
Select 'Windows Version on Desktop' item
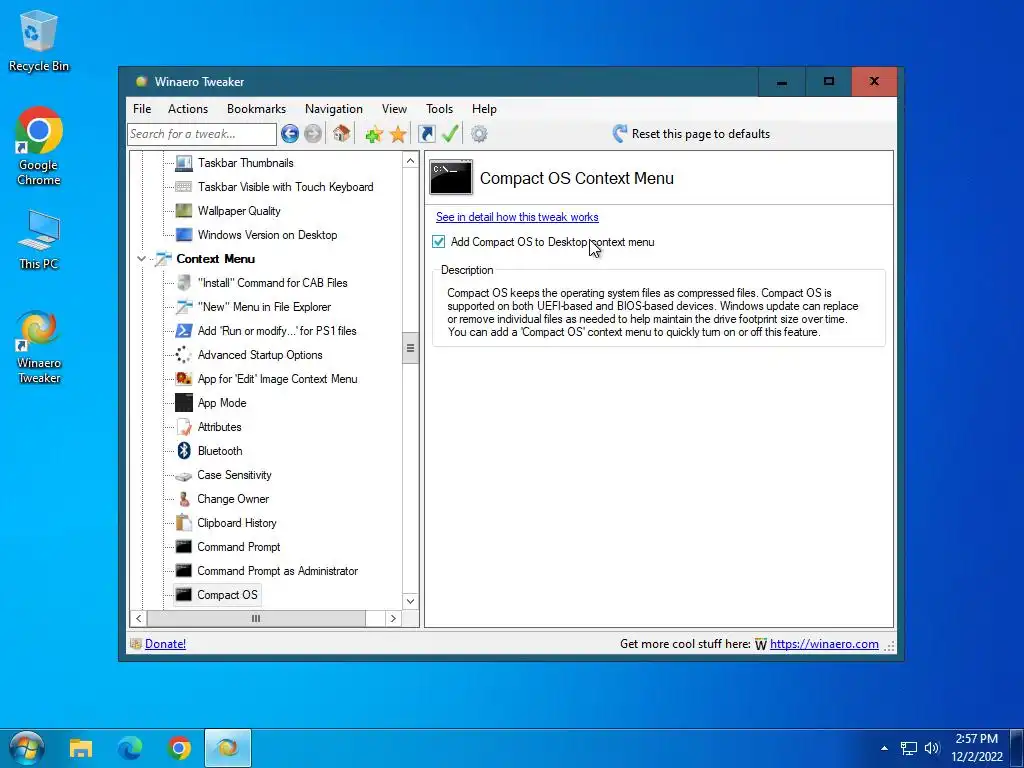pos(267,234)
